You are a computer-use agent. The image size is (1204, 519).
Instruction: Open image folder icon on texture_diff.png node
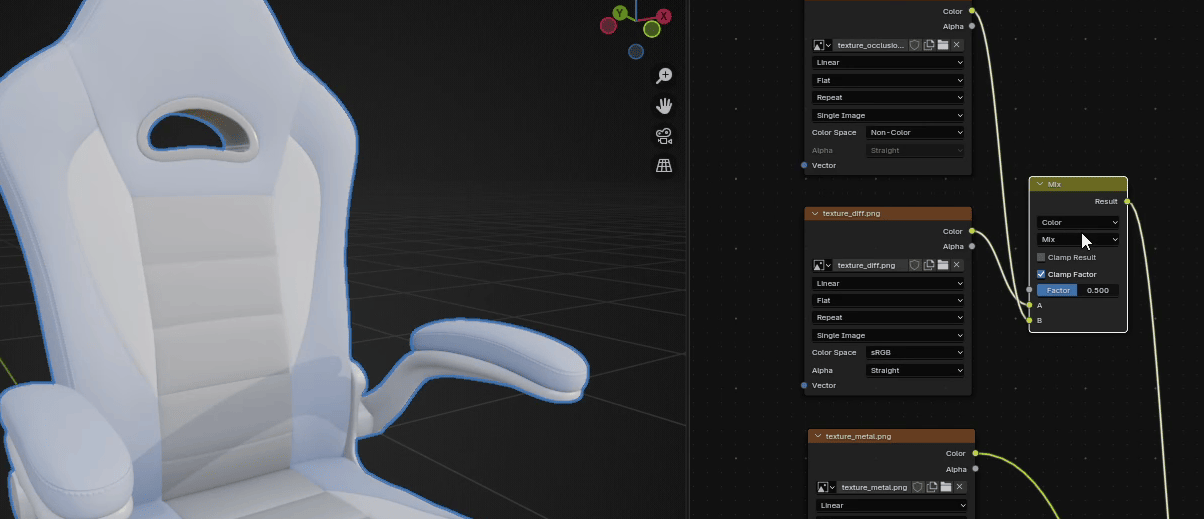click(x=943, y=265)
